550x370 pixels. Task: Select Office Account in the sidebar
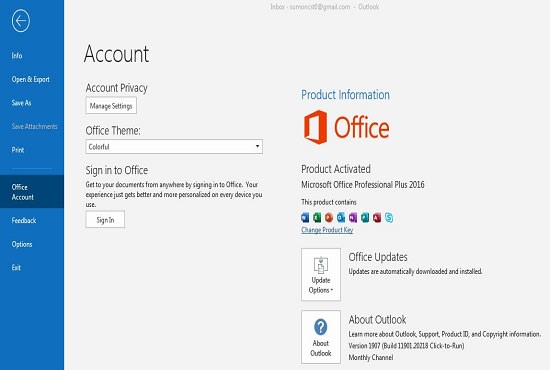32,192
